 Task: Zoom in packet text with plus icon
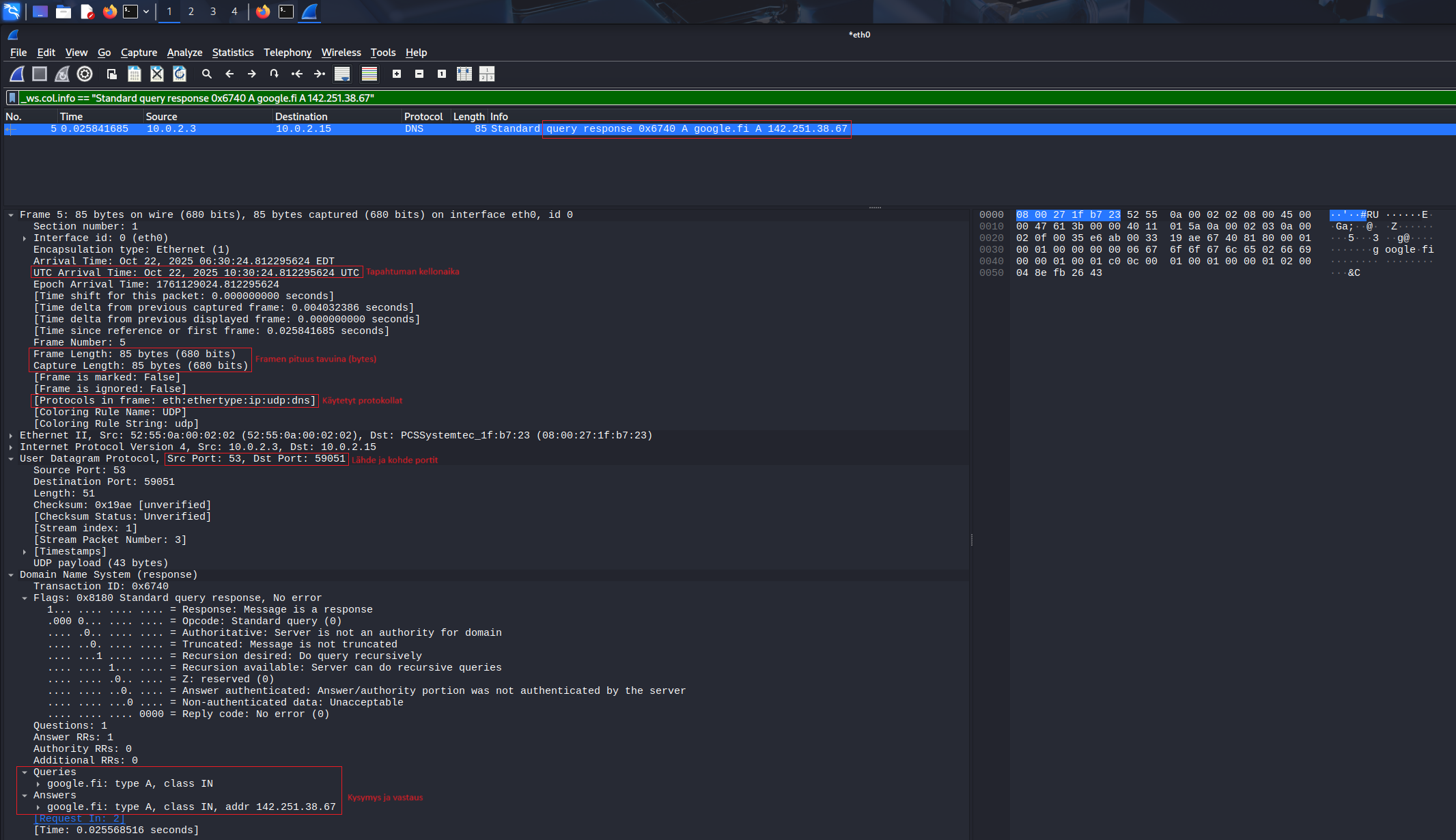click(x=397, y=74)
